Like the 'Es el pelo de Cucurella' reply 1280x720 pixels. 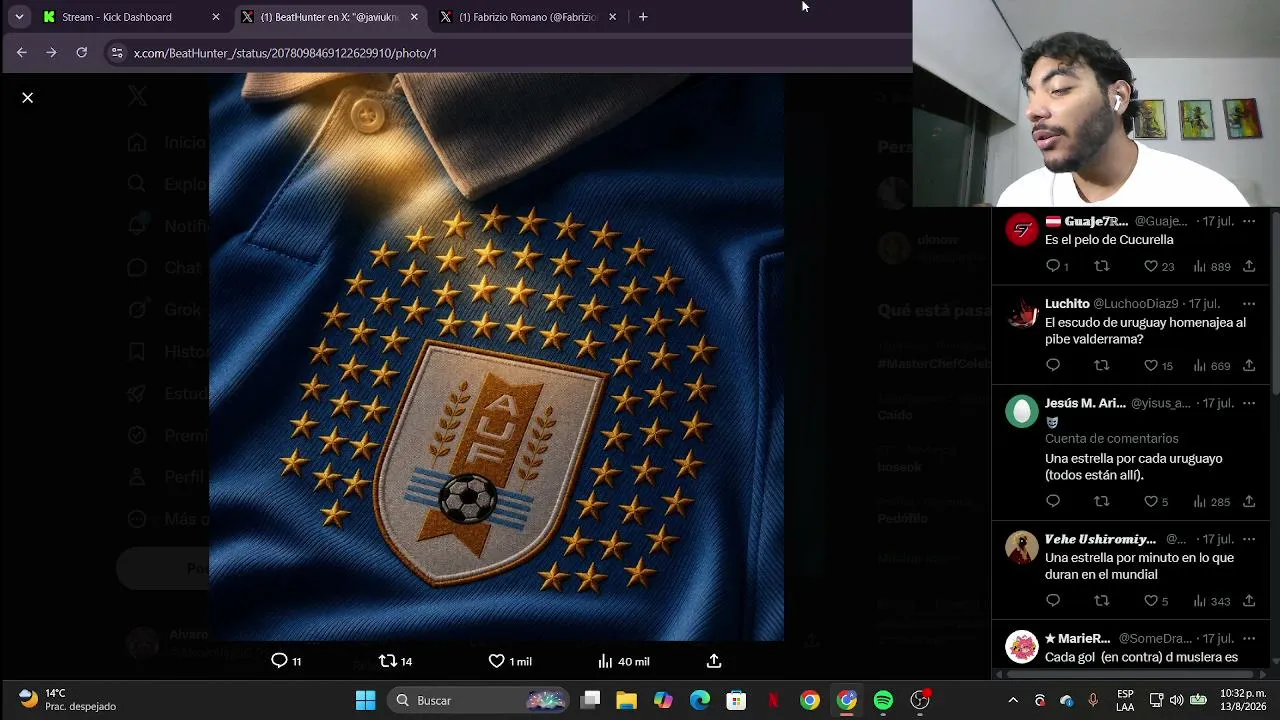tap(1159, 266)
